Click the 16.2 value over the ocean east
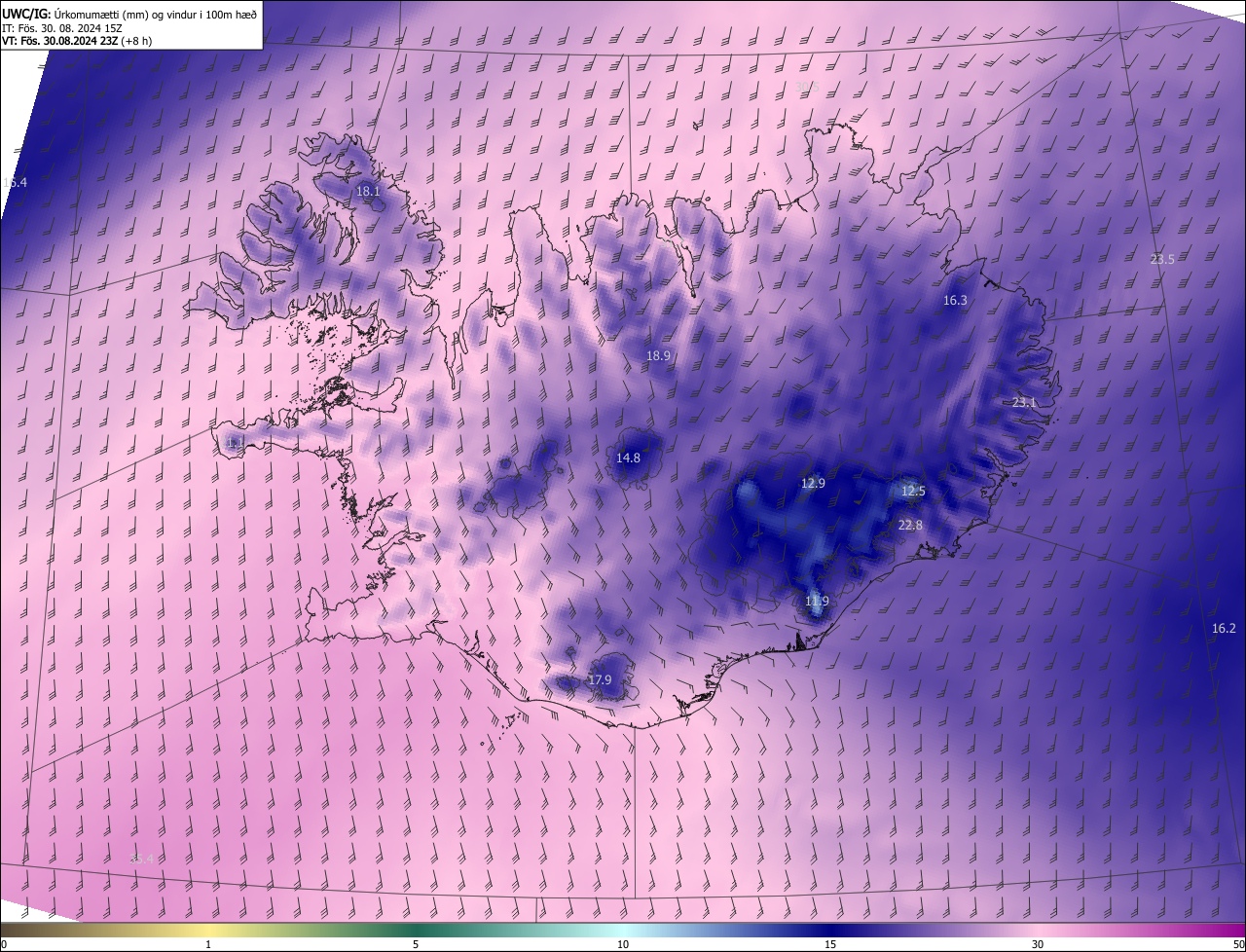Screen dimensions: 1246x952 [1224, 629]
